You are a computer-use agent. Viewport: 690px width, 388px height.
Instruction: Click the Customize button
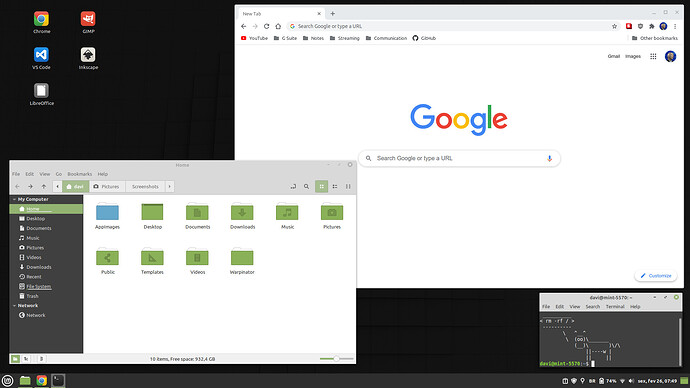[656, 276]
